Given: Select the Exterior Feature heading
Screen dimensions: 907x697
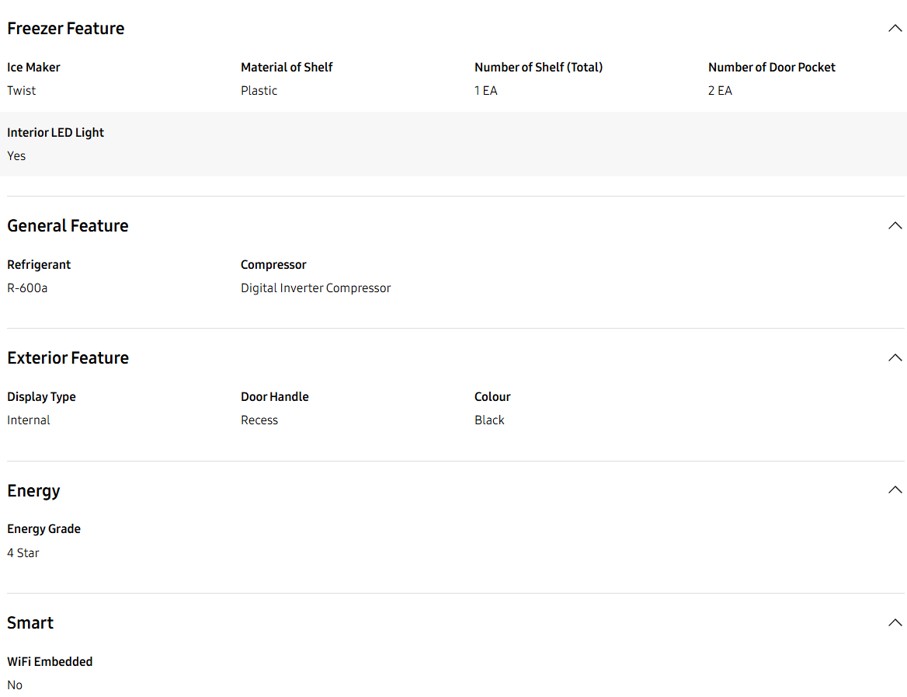Looking at the screenshot, I should (x=68, y=358).
